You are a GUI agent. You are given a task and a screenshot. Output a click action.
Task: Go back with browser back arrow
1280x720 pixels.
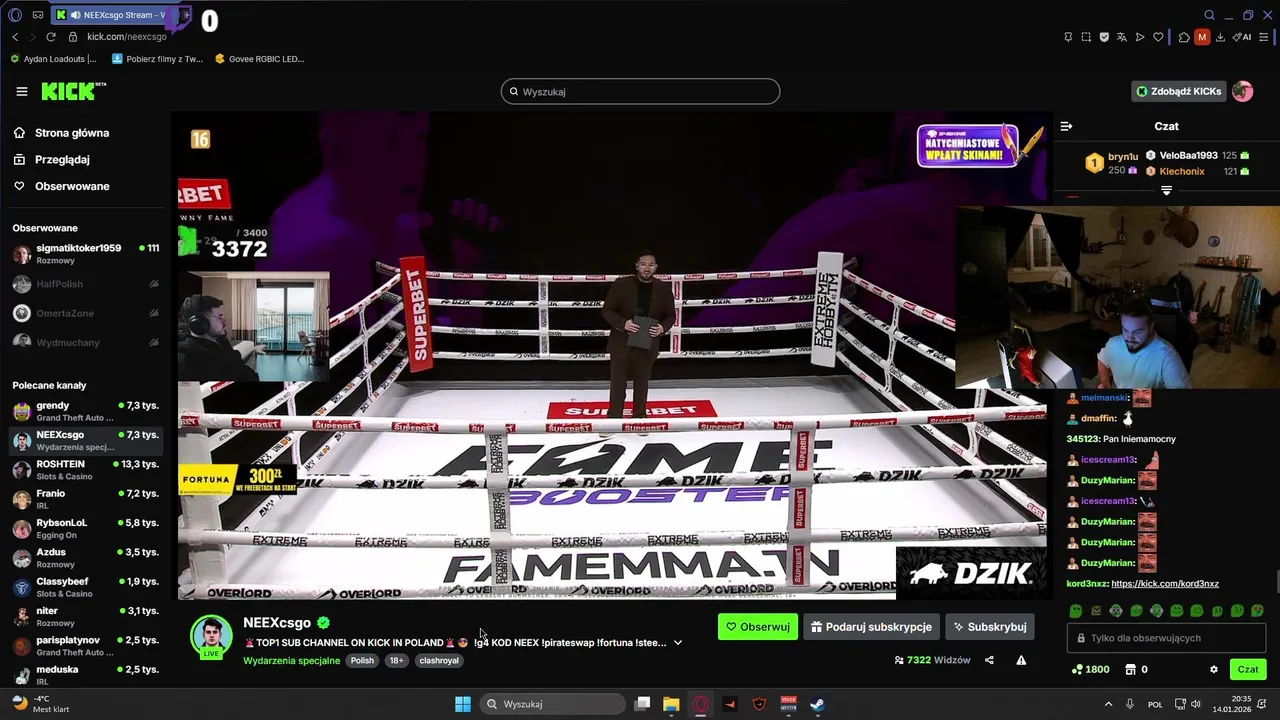15,37
